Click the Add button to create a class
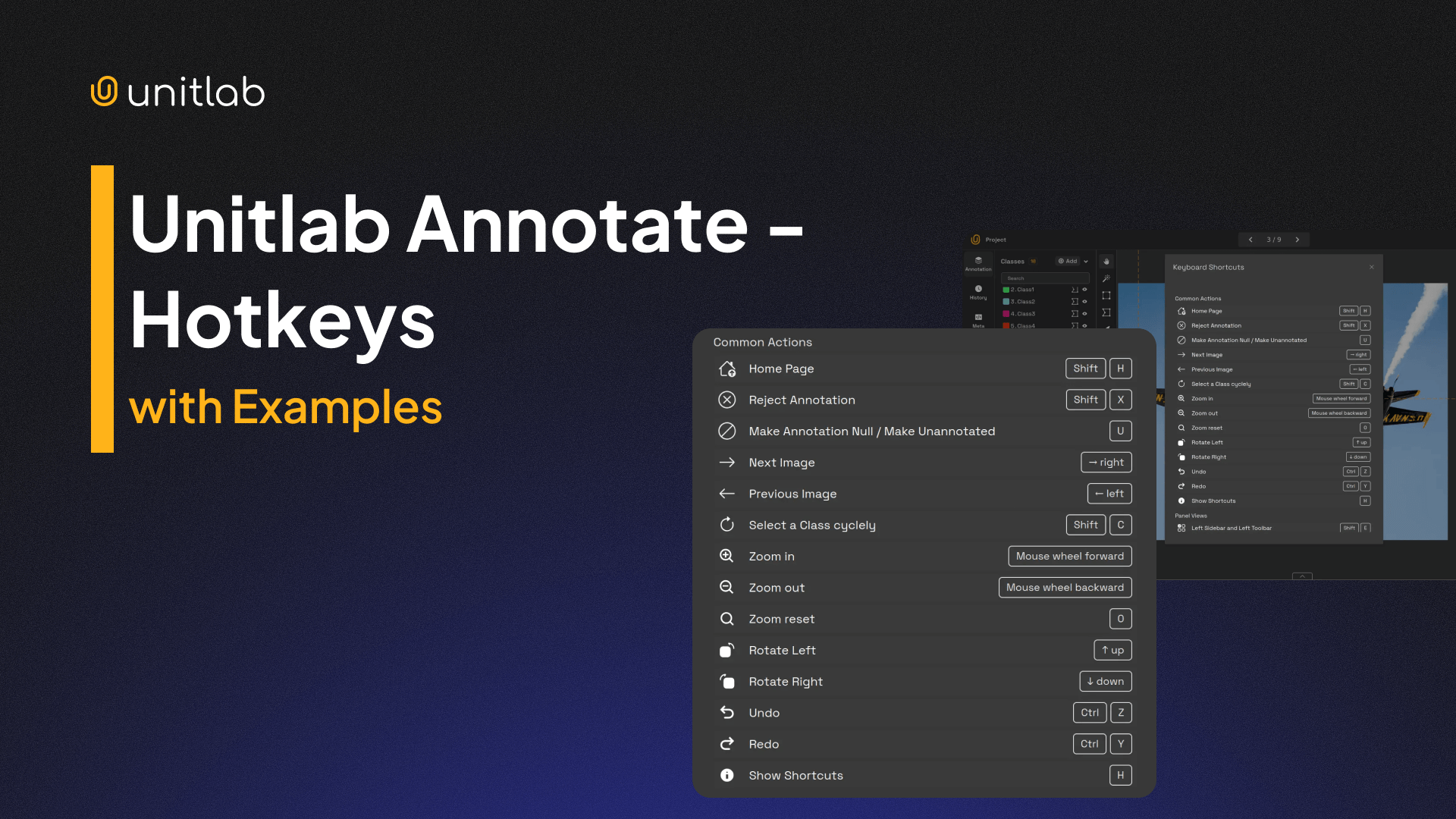 [1068, 261]
